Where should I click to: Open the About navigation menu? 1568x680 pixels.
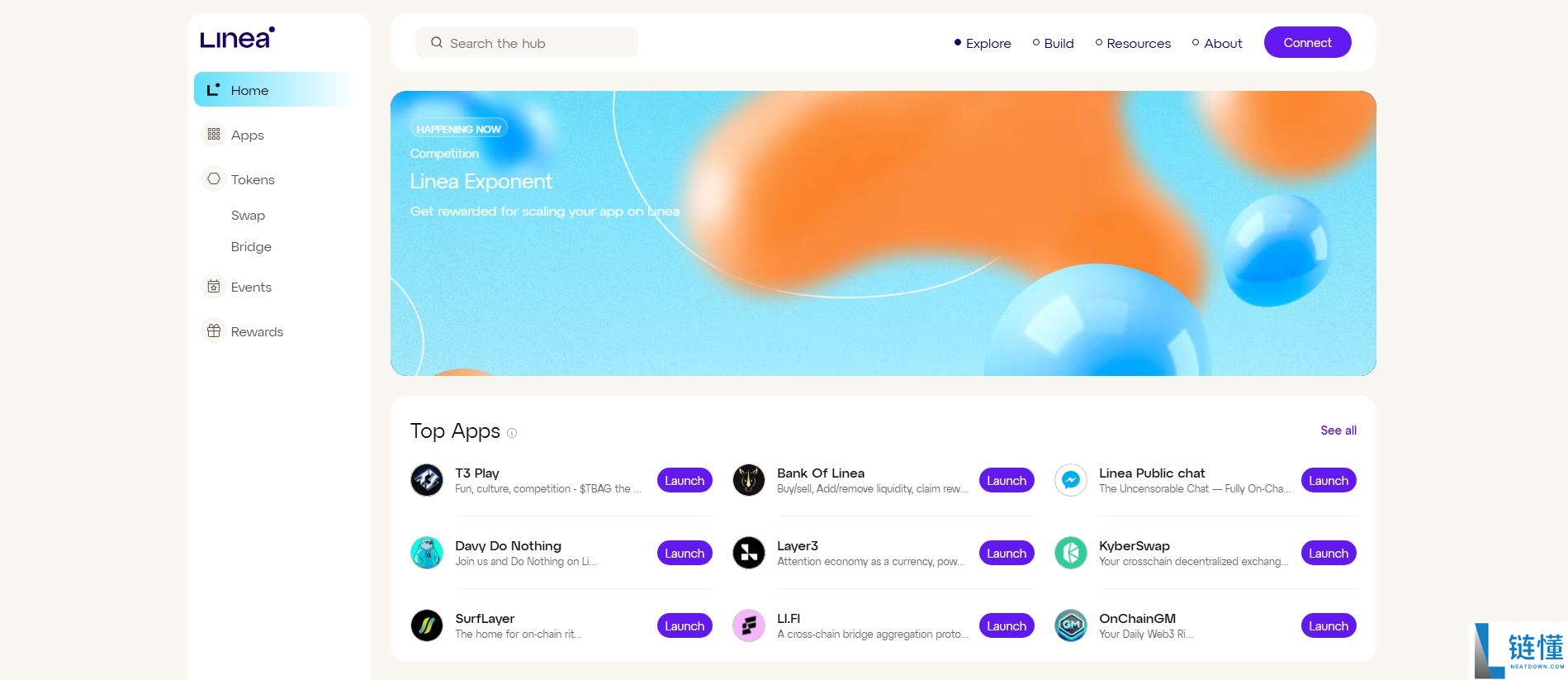click(x=1217, y=43)
